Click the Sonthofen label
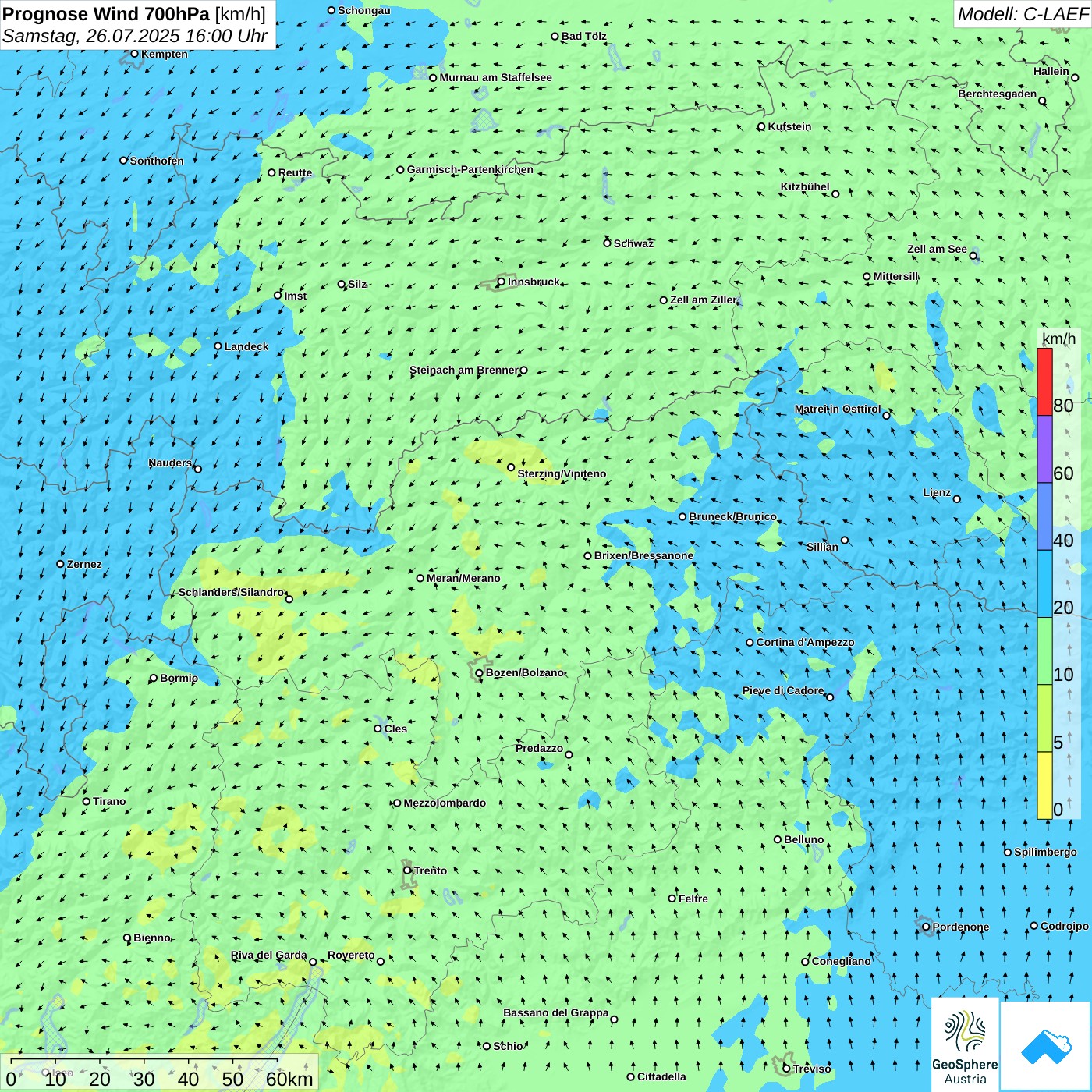Screen dimensions: 1092x1092 coord(157,161)
